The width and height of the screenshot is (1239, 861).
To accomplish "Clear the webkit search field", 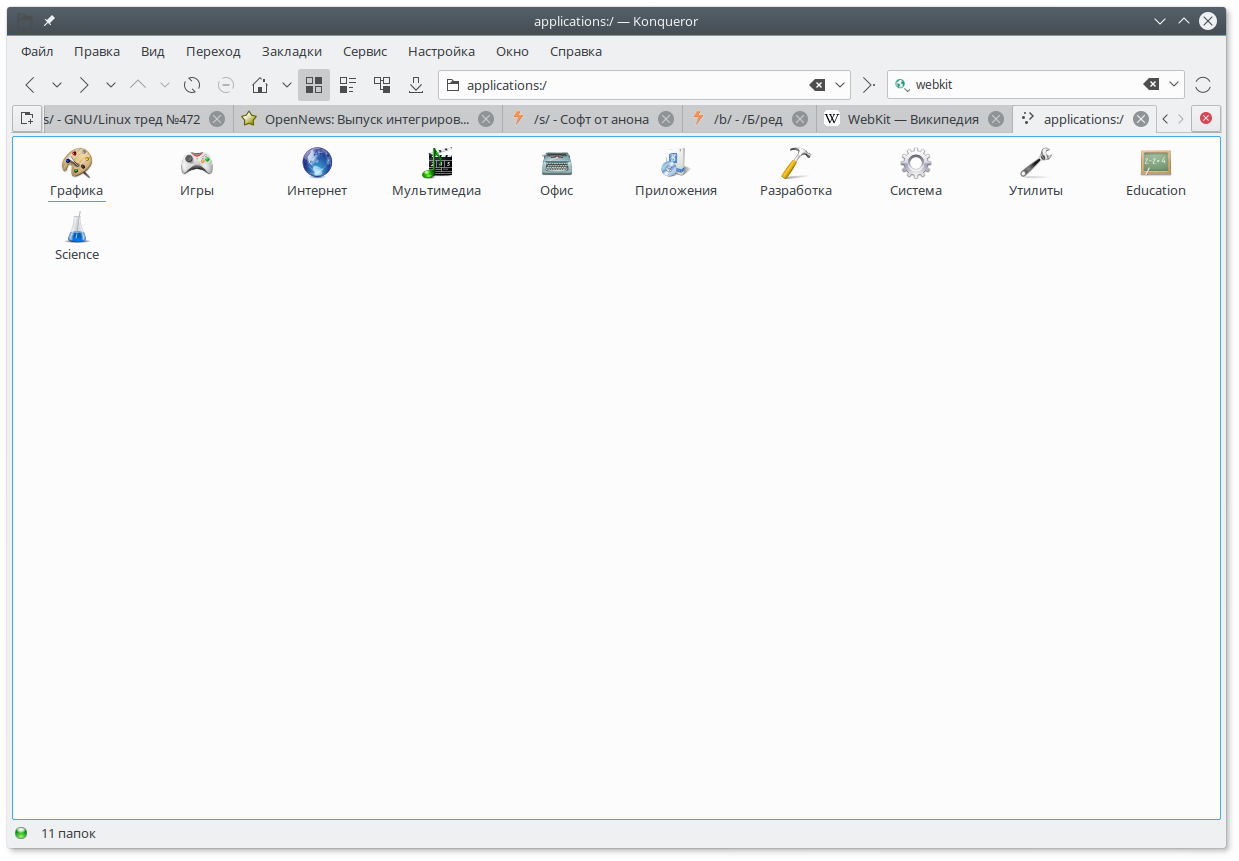I will [1152, 85].
